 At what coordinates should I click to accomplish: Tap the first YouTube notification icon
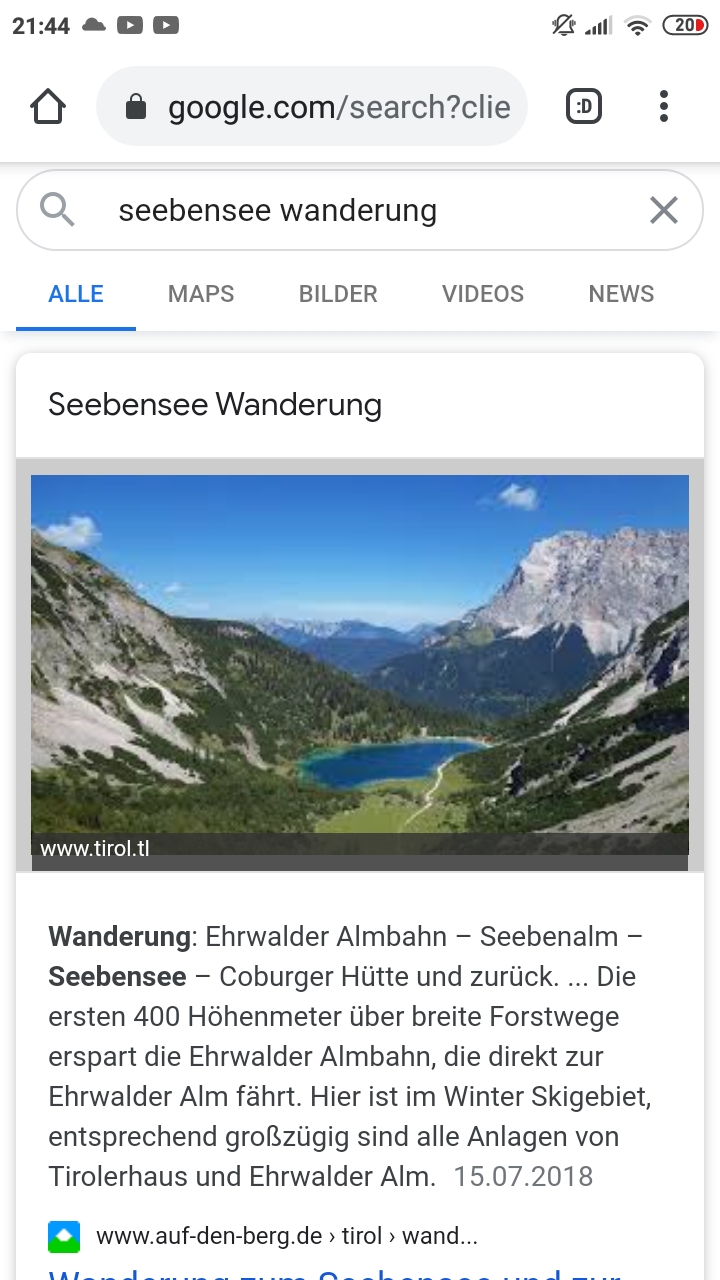click(x=130, y=26)
